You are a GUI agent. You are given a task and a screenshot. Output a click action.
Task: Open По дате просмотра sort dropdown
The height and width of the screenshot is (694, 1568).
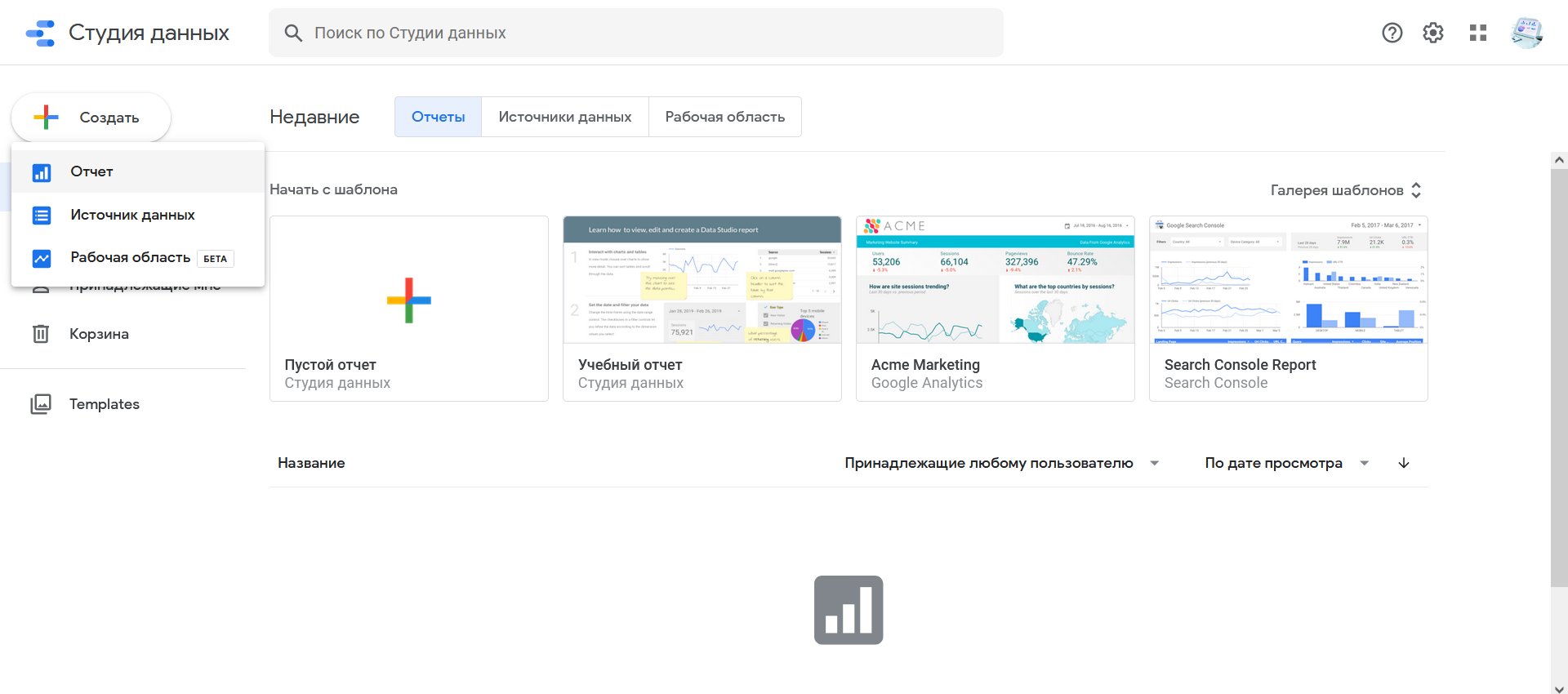(1286, 463)
